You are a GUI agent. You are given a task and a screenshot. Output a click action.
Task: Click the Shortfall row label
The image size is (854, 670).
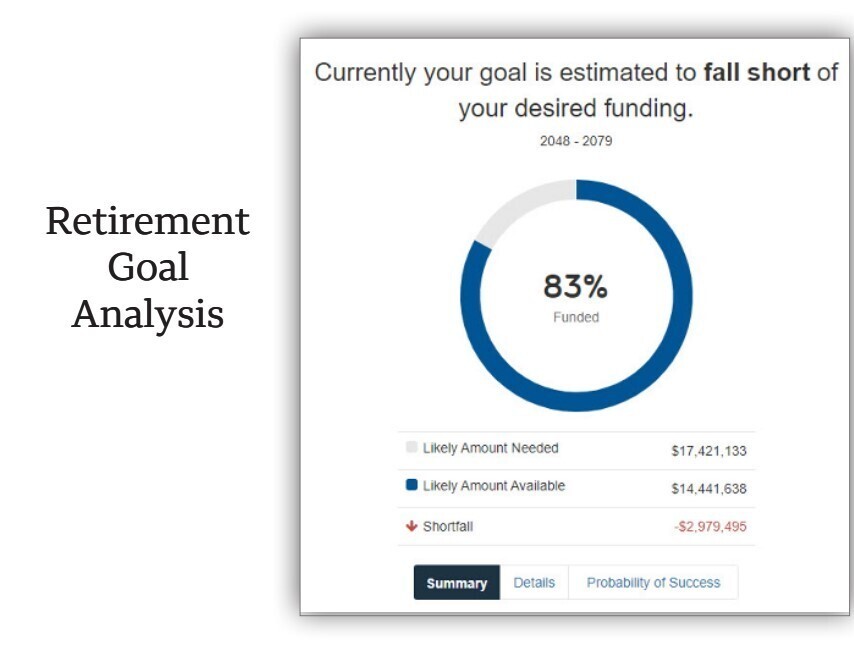447,527
